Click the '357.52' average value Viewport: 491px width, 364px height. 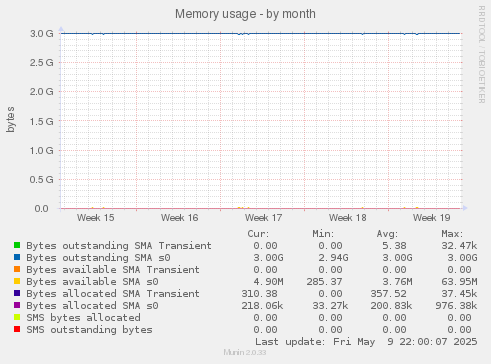(x=388, y=294)
